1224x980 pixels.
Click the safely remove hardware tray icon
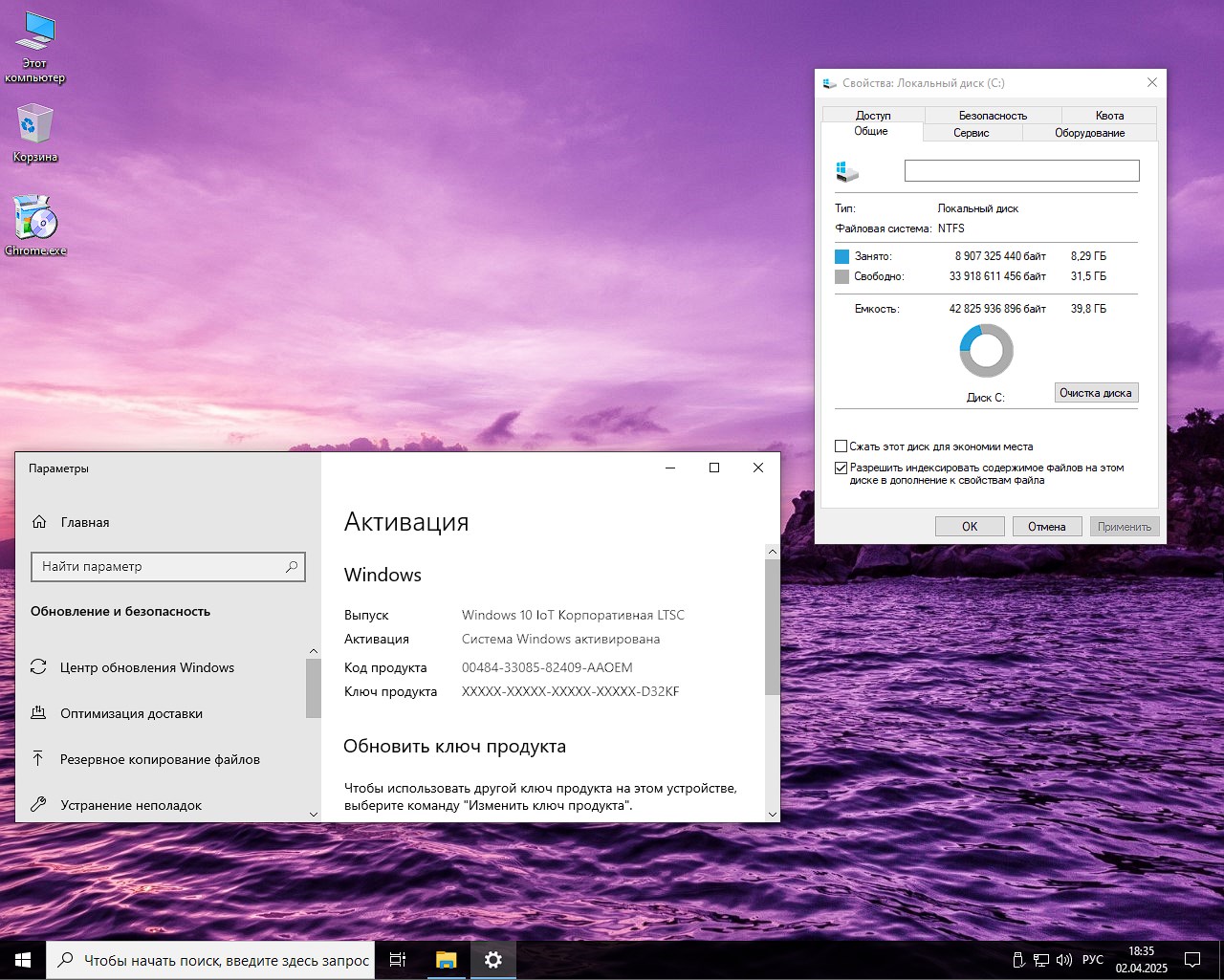point(1018,960)
